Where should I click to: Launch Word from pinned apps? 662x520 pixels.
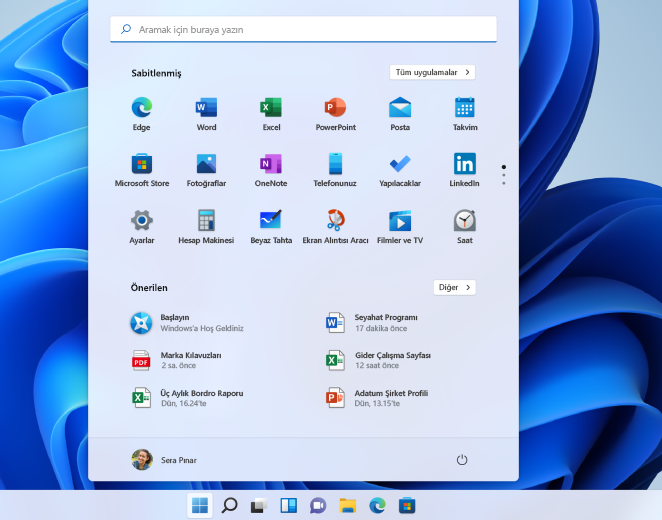pos(206,108)
